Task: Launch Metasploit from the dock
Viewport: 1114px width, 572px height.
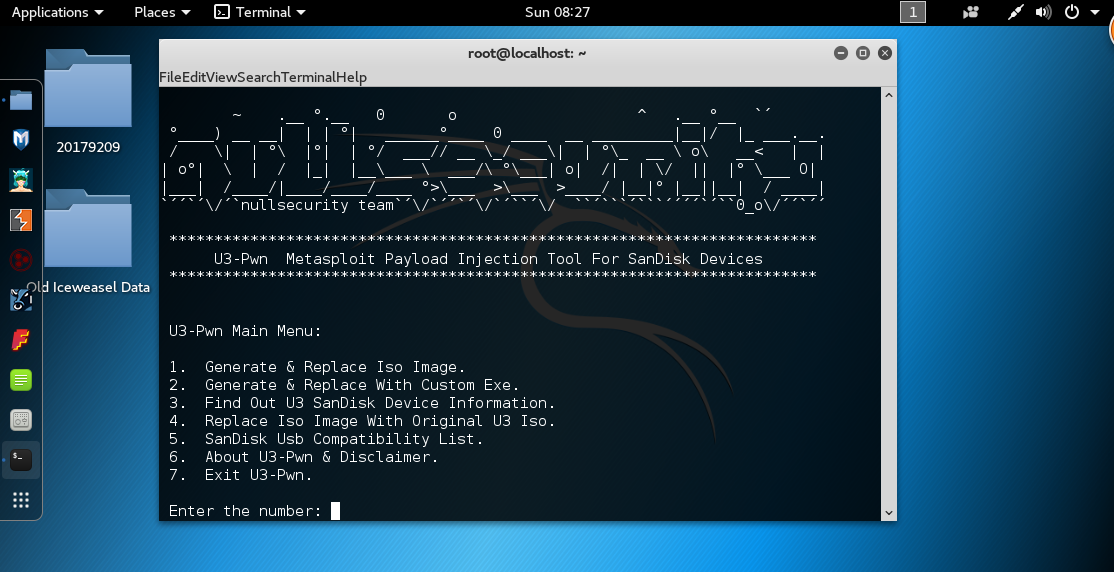Action: (x=21, y=140)
